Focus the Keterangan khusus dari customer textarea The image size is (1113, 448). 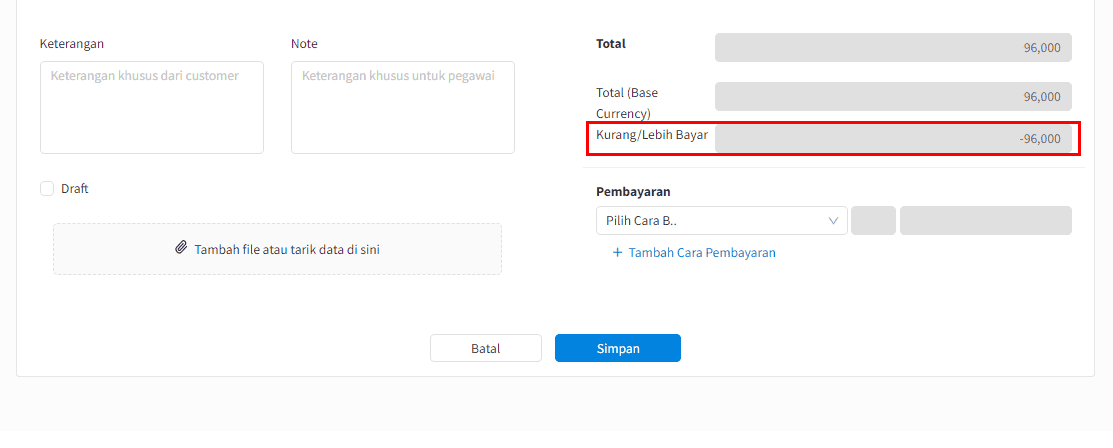(x=152, y=107)
